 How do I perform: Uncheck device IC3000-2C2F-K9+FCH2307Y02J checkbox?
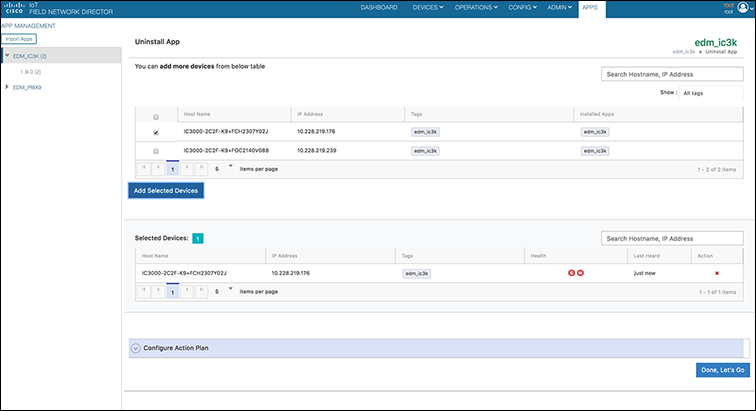pos(156,133)
